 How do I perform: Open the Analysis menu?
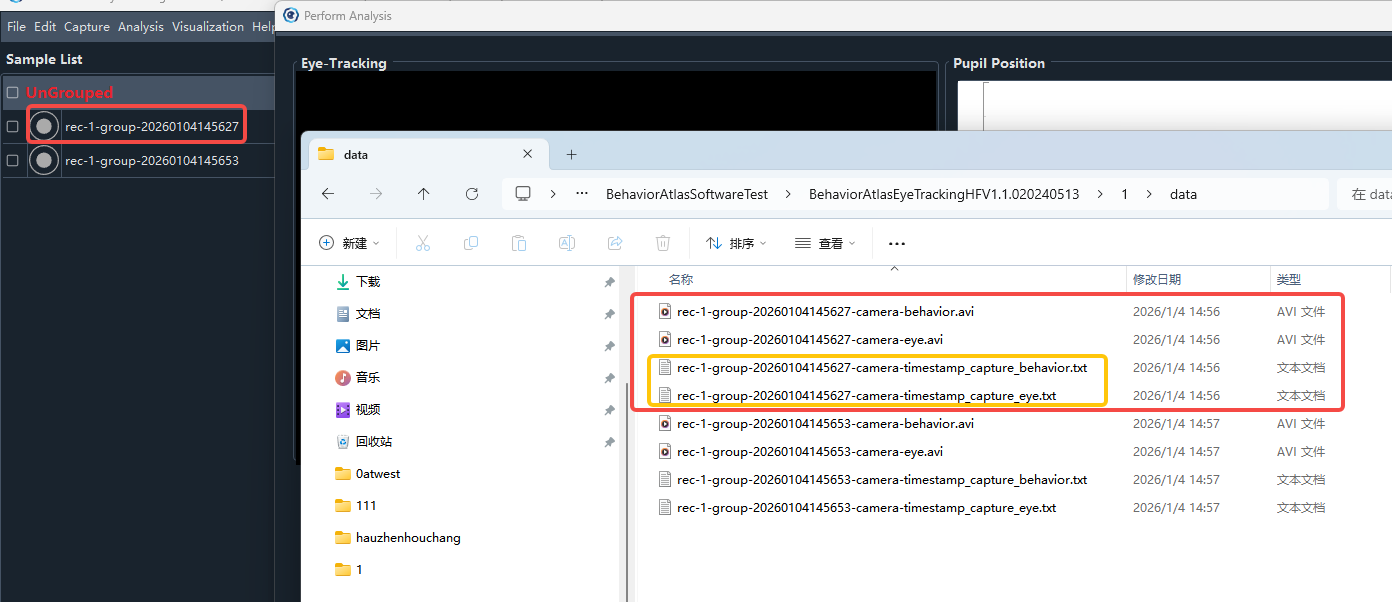140,27
